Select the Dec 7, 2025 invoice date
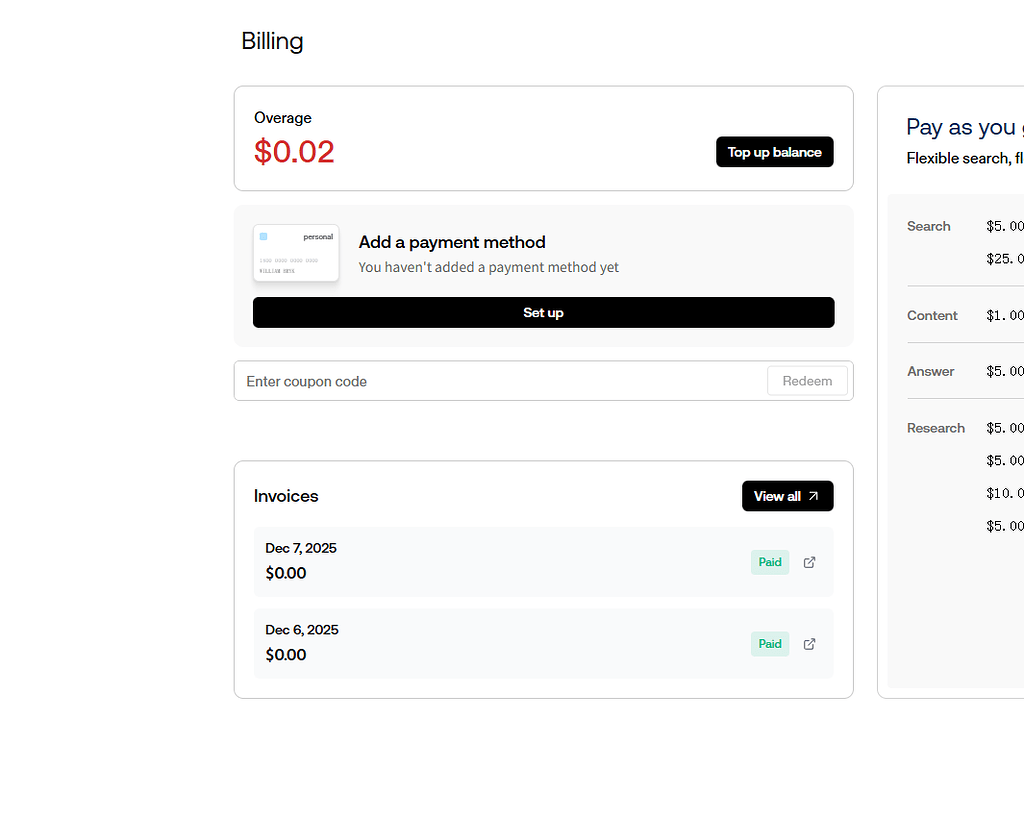Viewport: 1024px width, 818px height. 301,548
